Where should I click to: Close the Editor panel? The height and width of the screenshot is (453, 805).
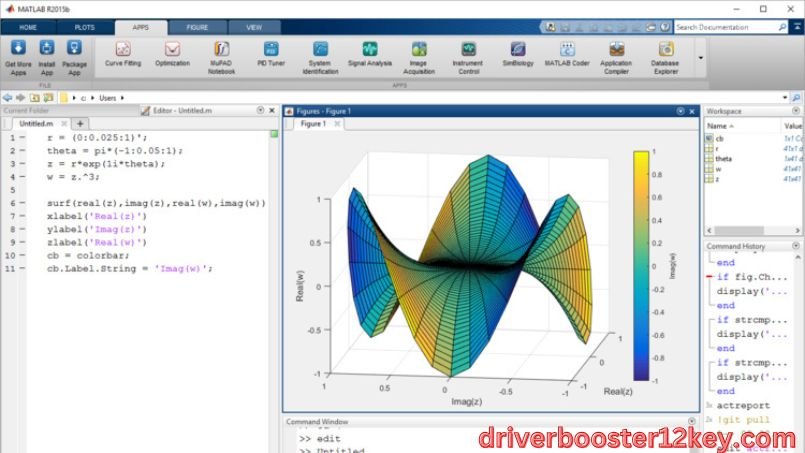point(272,110)
